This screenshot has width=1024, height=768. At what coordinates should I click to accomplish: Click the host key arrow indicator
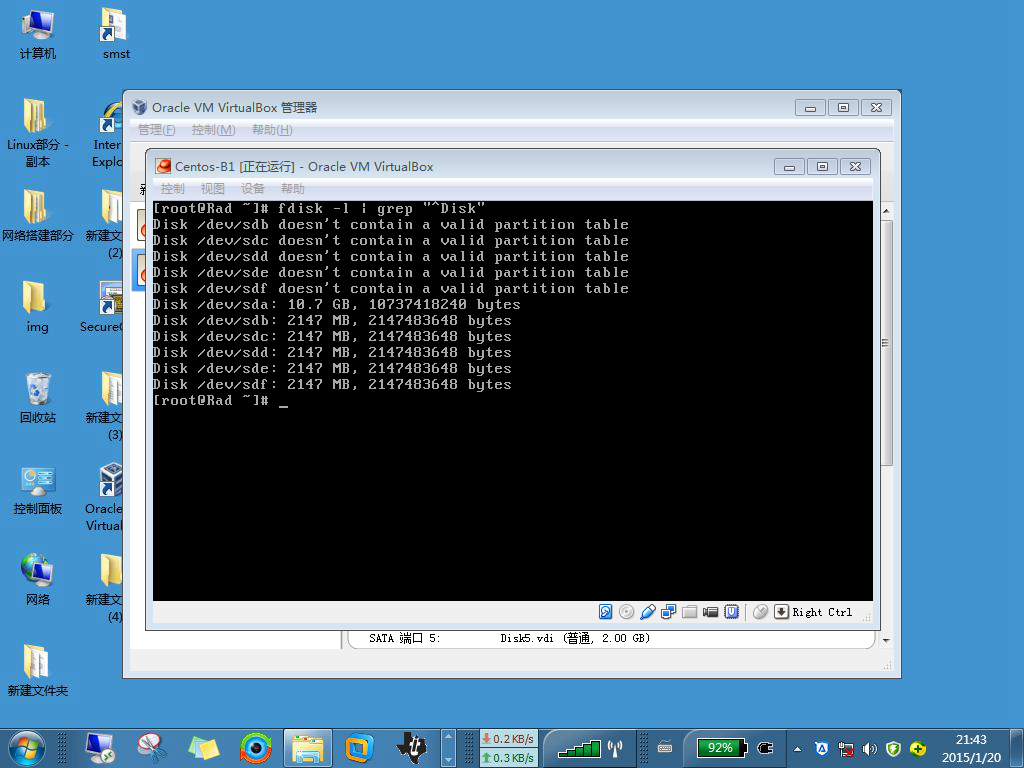pos(781,612)
